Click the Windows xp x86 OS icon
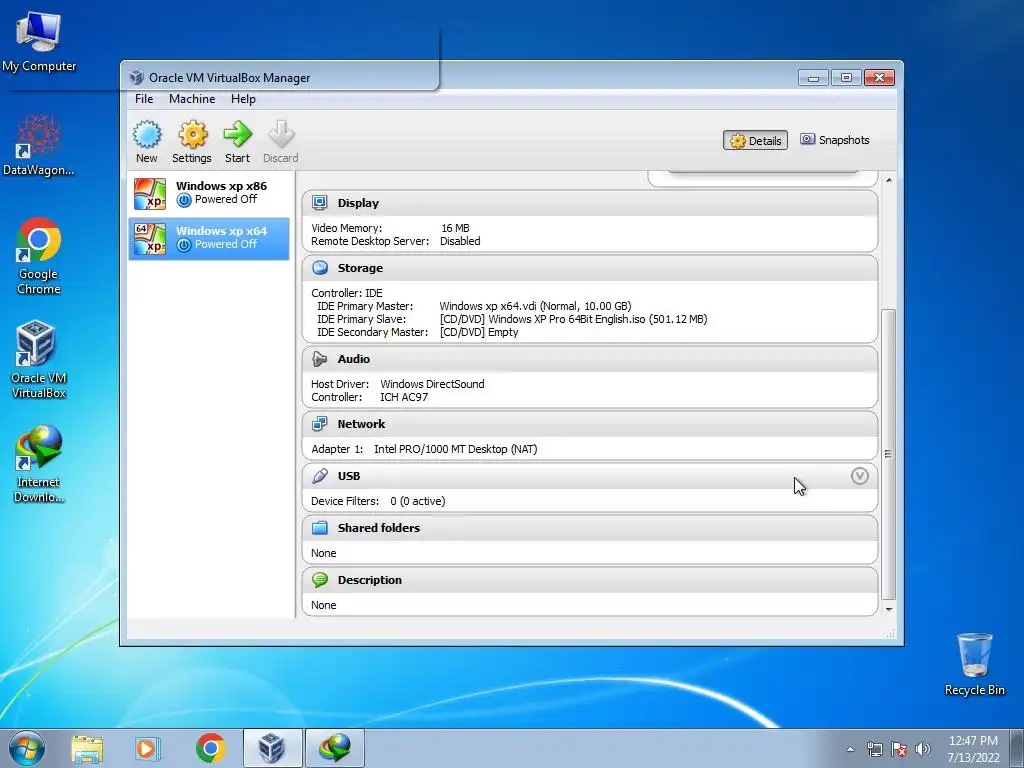Image resolution: width=1024 pixels, height=768 pixels. (x=150, y=194)
